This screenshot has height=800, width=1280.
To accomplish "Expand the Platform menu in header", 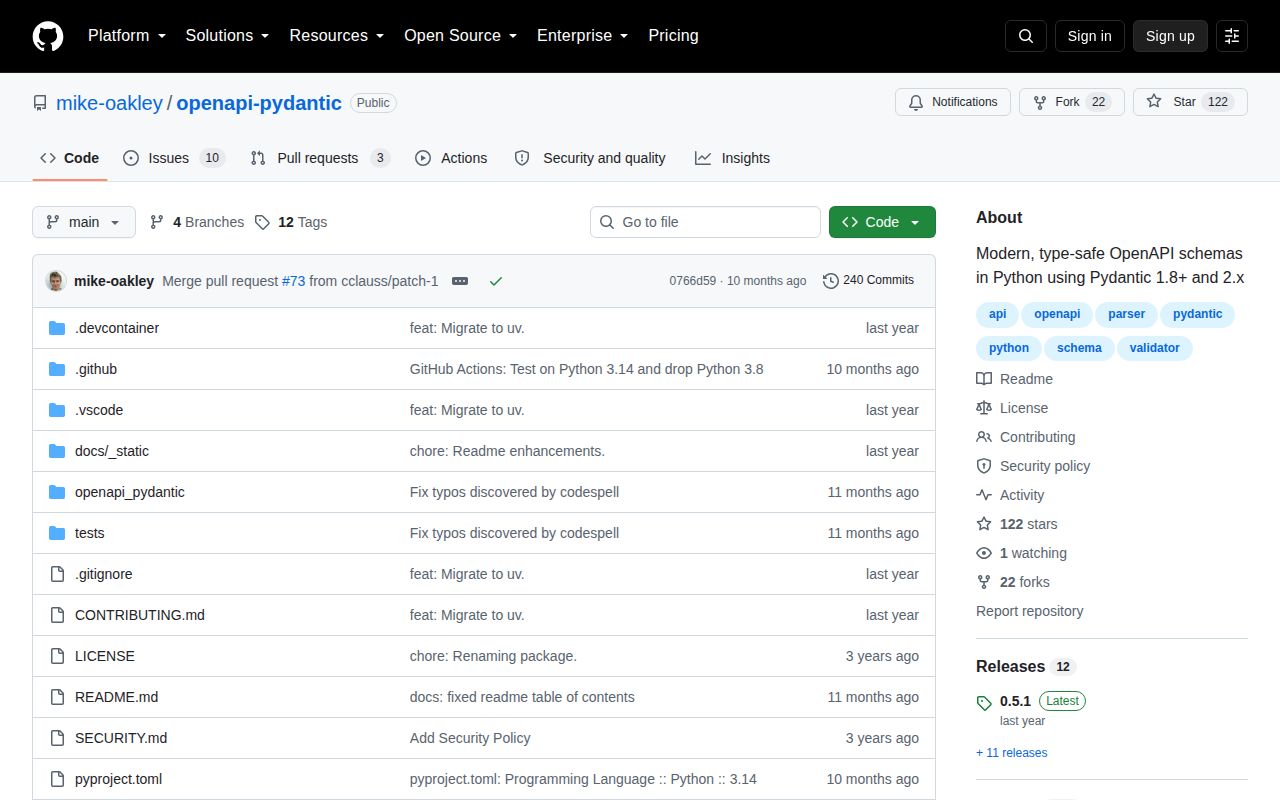I will coord(126,36).
